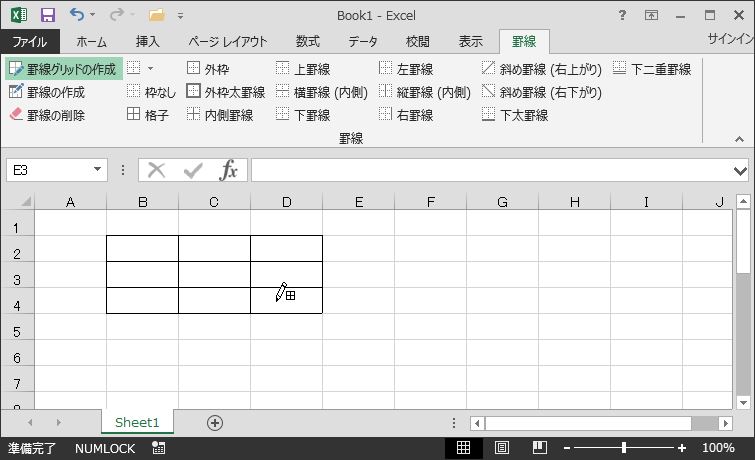Screen dimensions: 755x460
Task: Toggle the Draw Border tool (罫線の作成)
Action: 47,92
